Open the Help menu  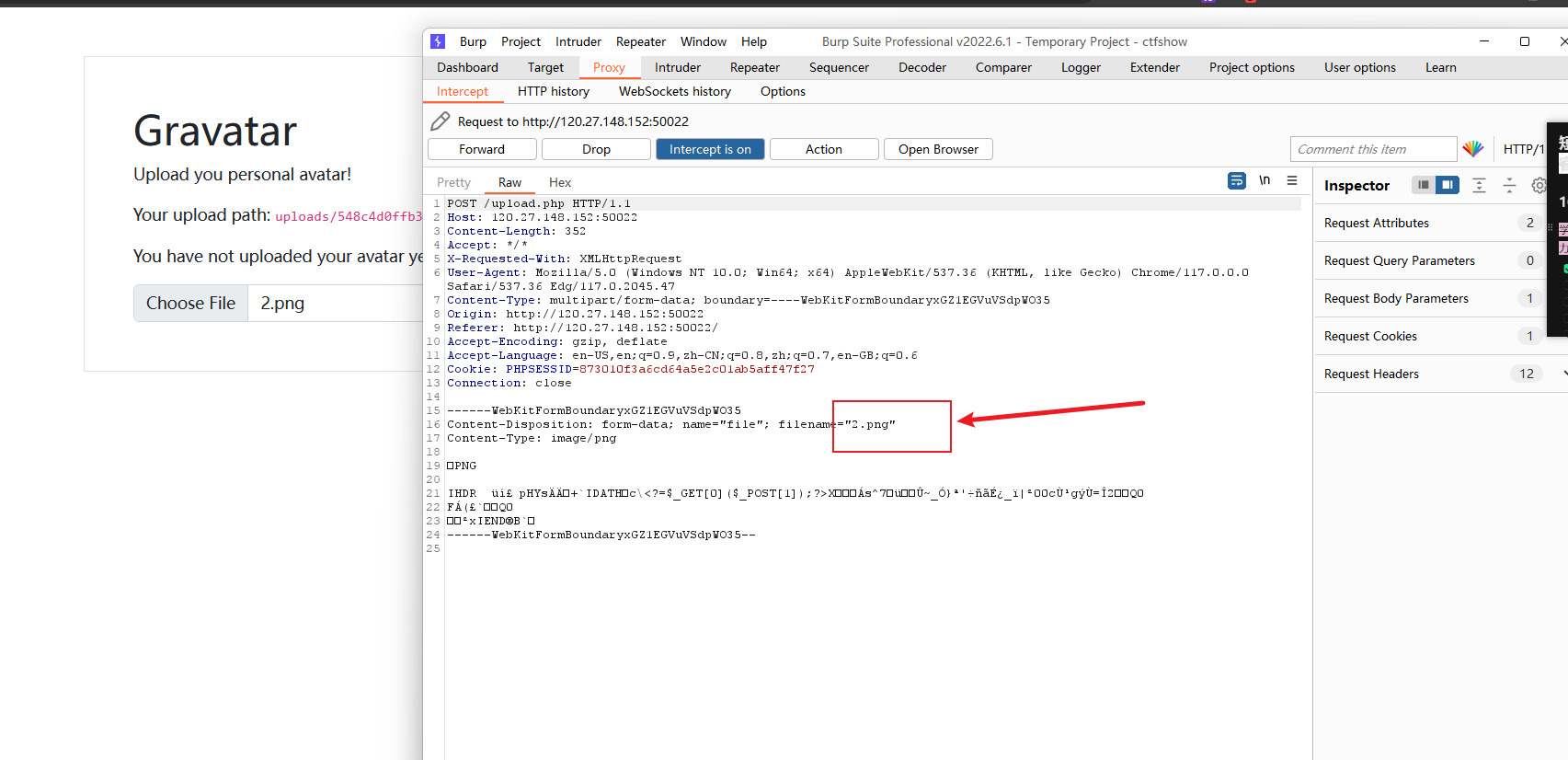tap(754, 41)
